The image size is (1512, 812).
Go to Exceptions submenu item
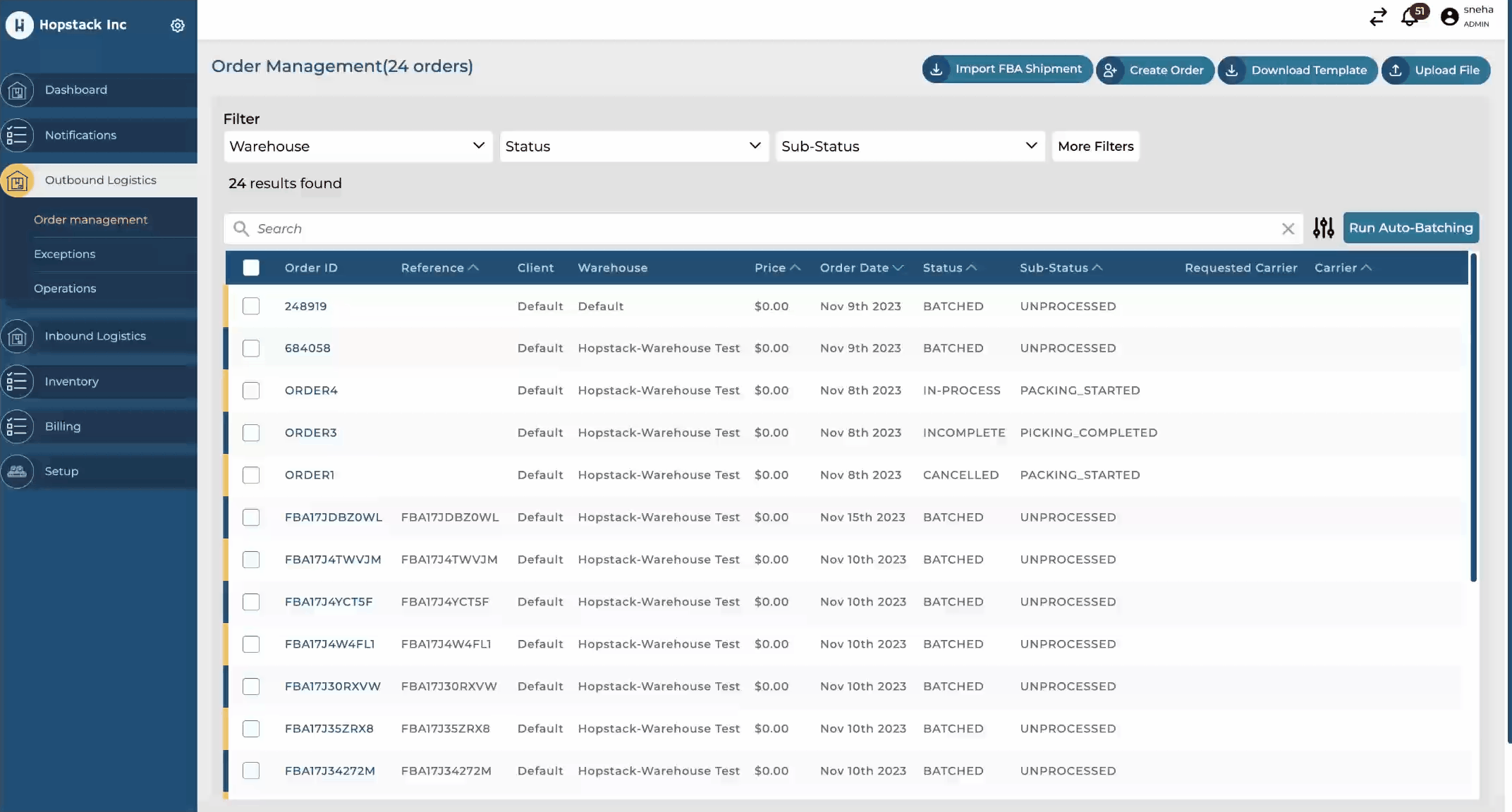click(x=65, y=254)
